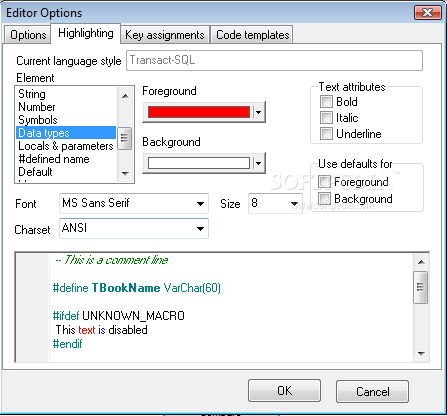The image size is (447, 416).
Task: Open the Foreground color dropdown arrow
Action: (x=258, y=112)
